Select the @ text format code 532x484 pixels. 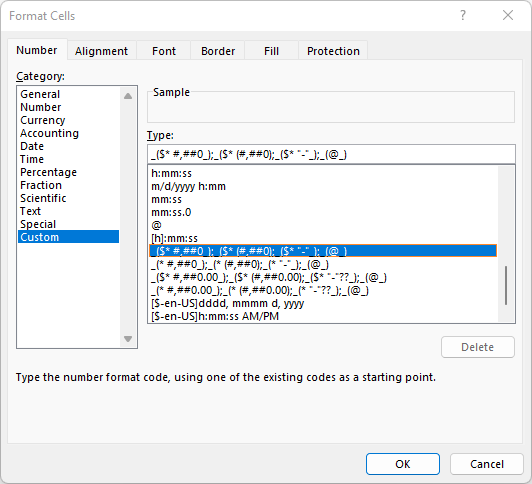pyautogui.click(x=323, y=225)
